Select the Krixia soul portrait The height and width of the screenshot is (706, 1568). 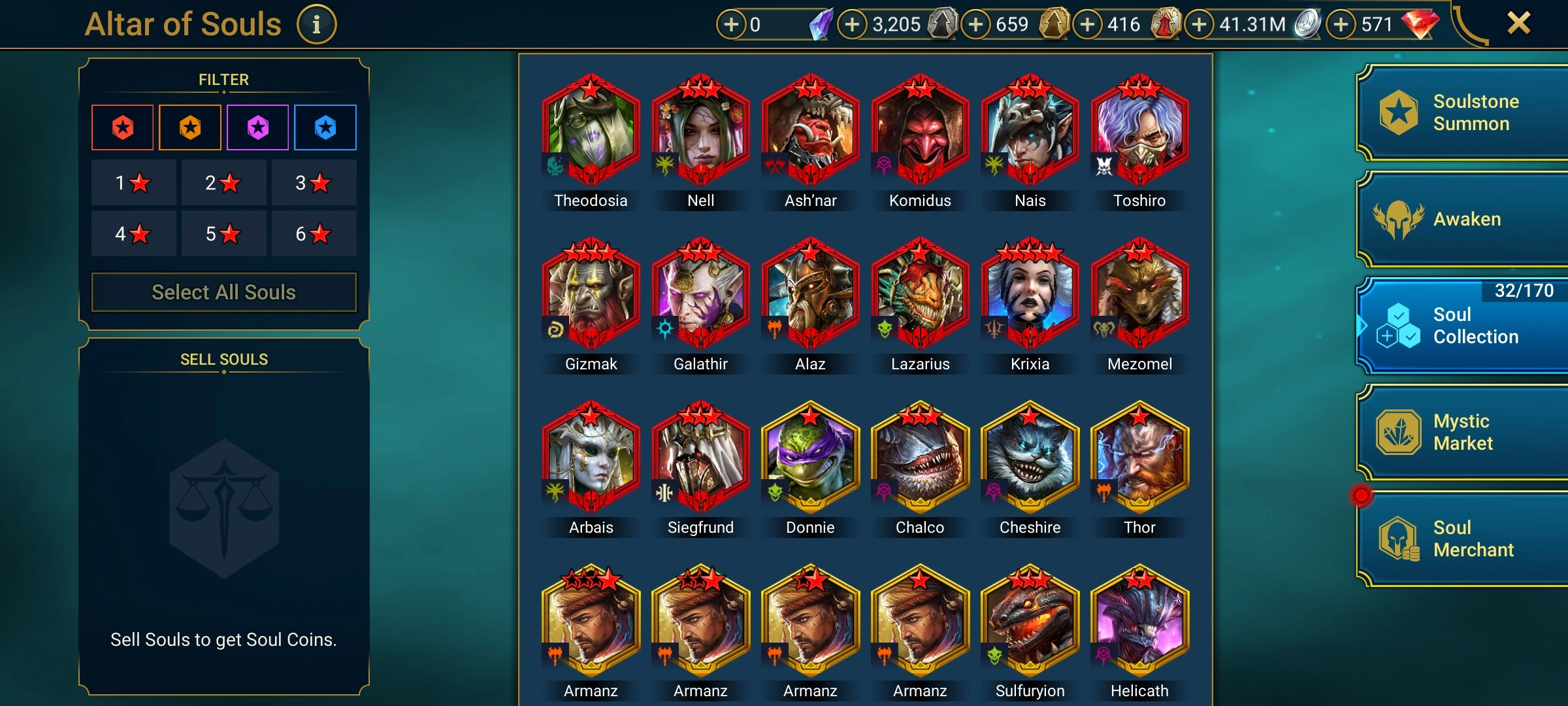pyautogui.click(x=1030, y=293)
